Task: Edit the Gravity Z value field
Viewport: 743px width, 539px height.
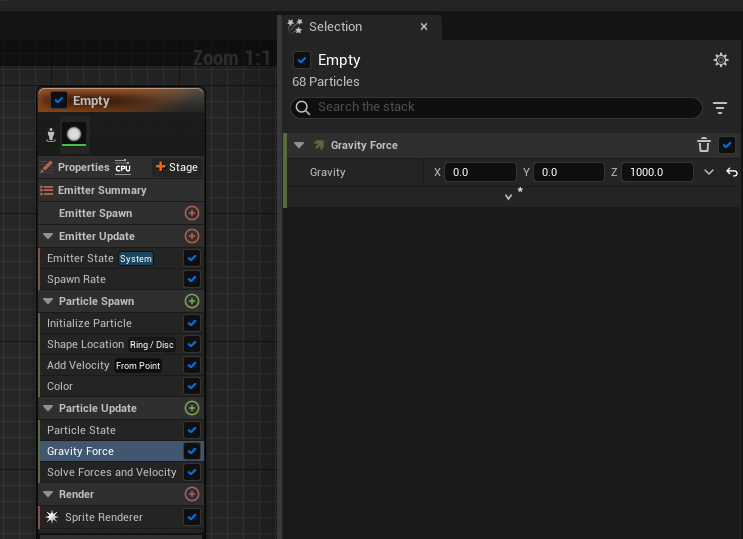Action: pos(657,172)
